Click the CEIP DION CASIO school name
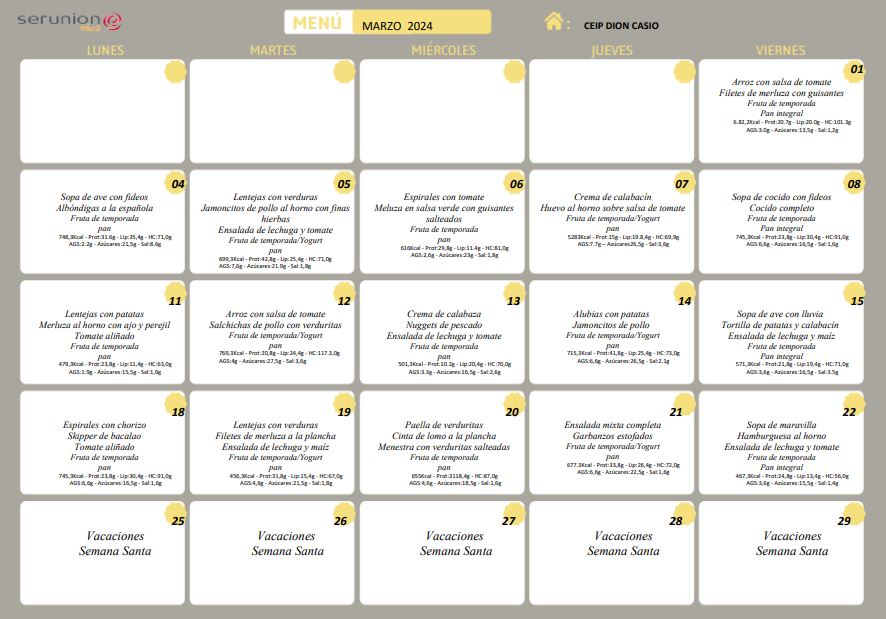 [621, 26]
